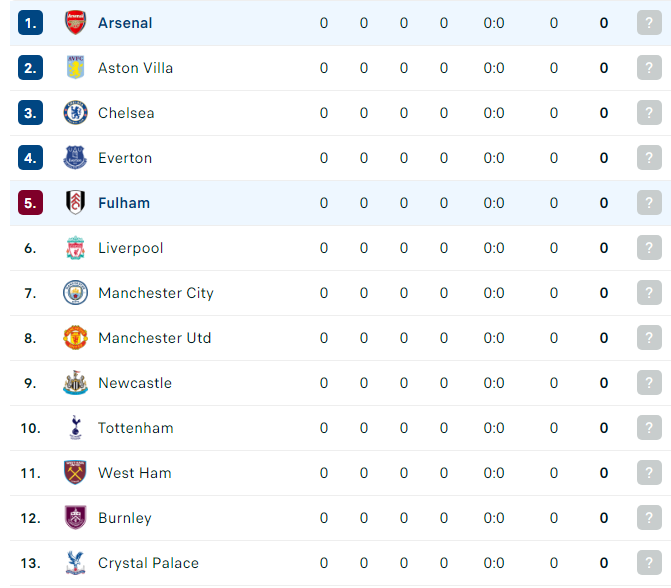
Task: Click Liverpool's grey question mark box
Action: [x=649, y=248]
